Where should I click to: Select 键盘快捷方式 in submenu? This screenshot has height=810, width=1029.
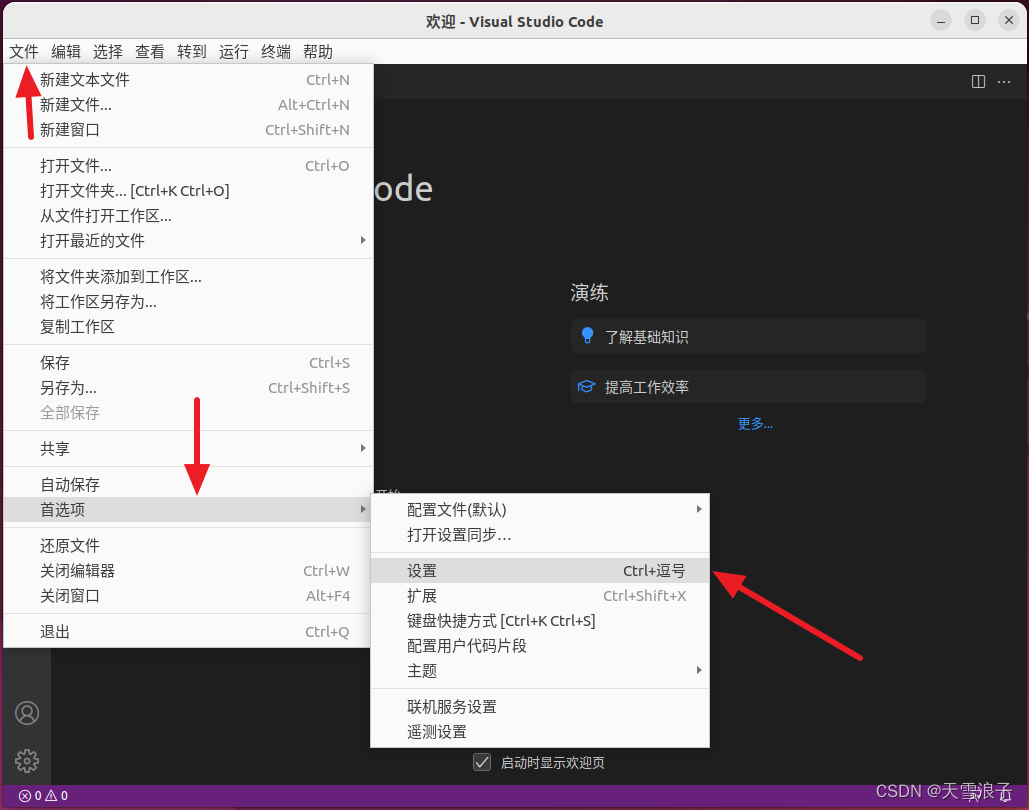(540, 620)
